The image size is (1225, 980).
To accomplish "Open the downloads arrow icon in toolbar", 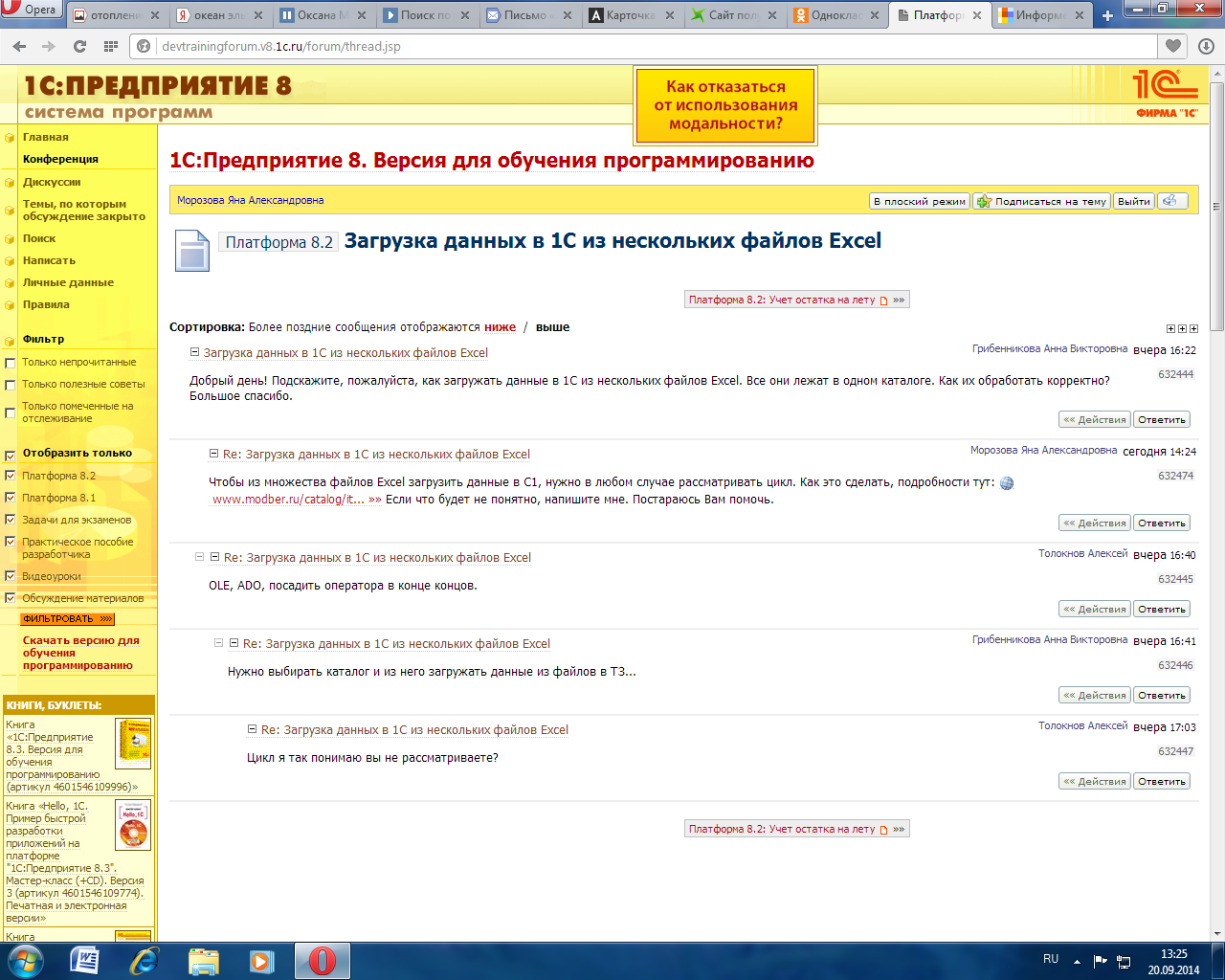I will tap(1206, 46).
